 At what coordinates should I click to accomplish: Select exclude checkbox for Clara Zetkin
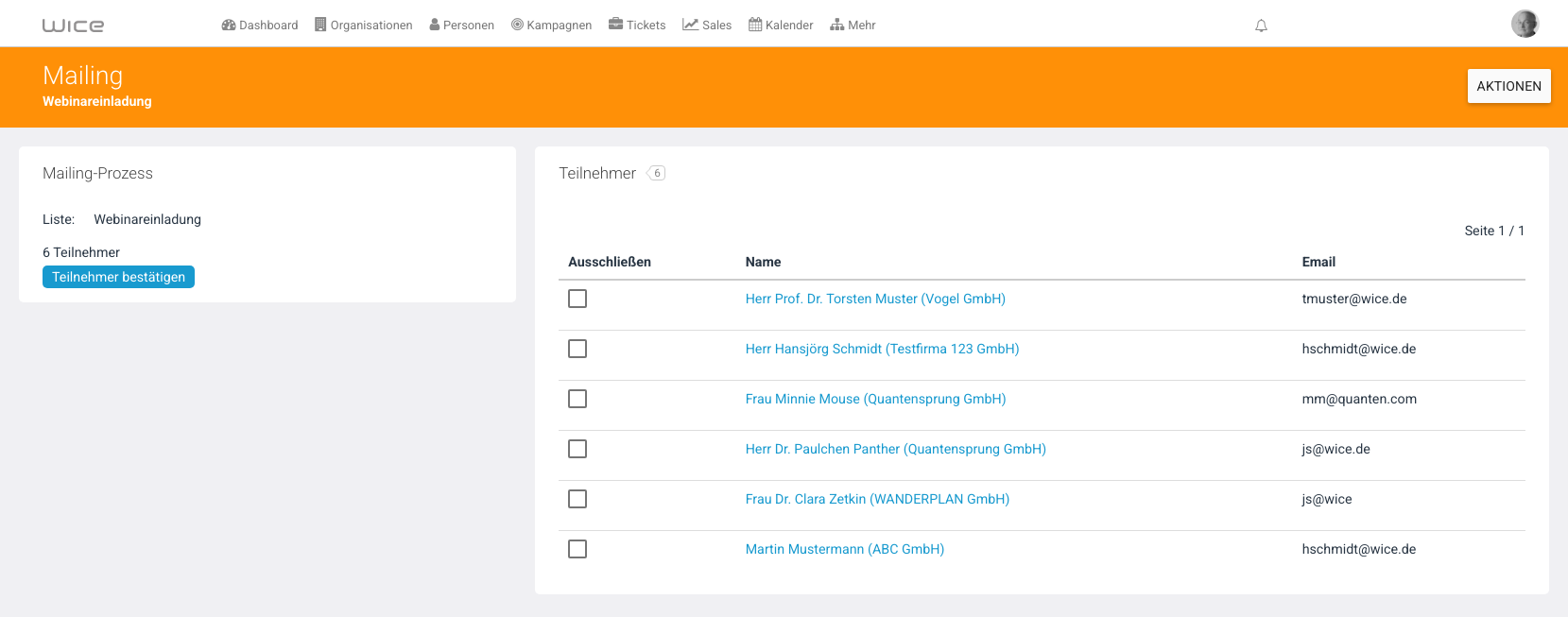point(577,499)
